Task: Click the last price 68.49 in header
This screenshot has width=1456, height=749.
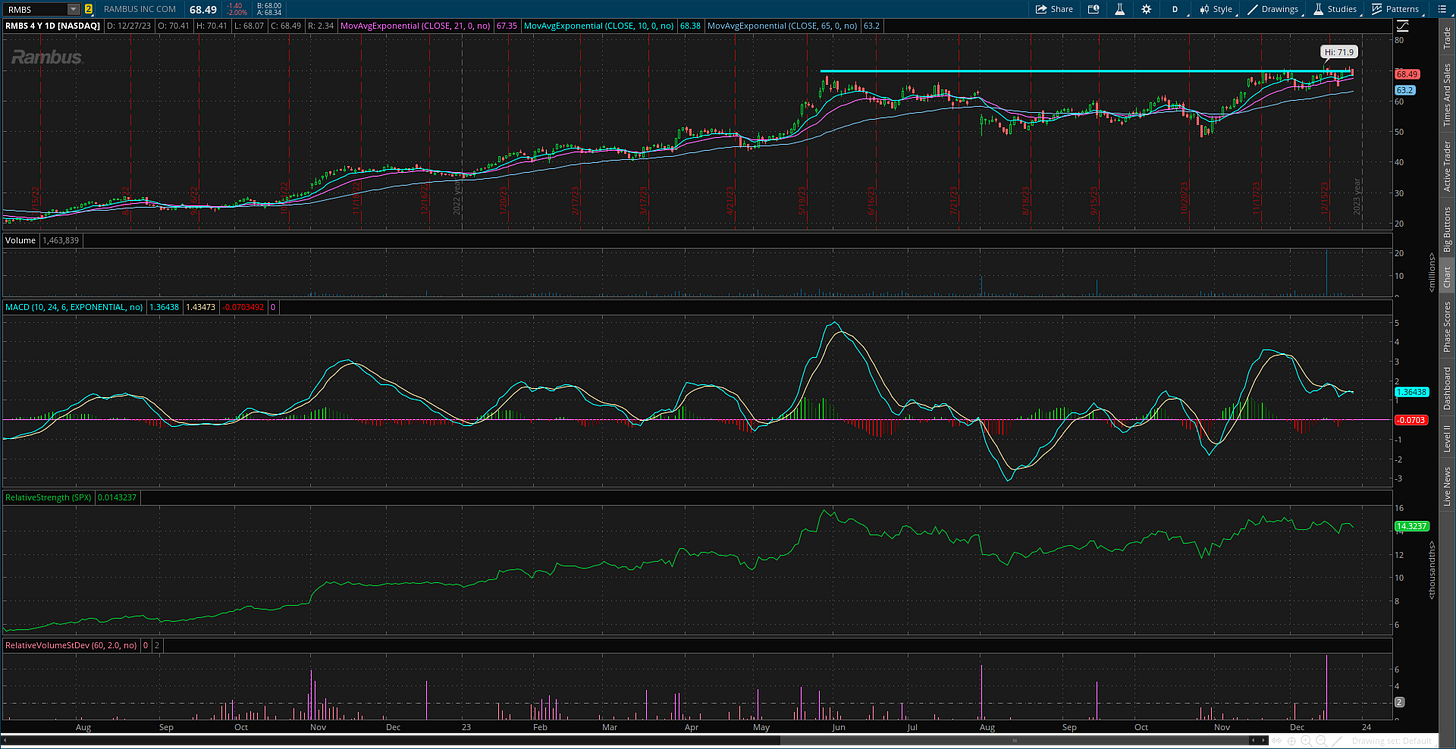Action: pyautogui.click(x=203, y=9)
